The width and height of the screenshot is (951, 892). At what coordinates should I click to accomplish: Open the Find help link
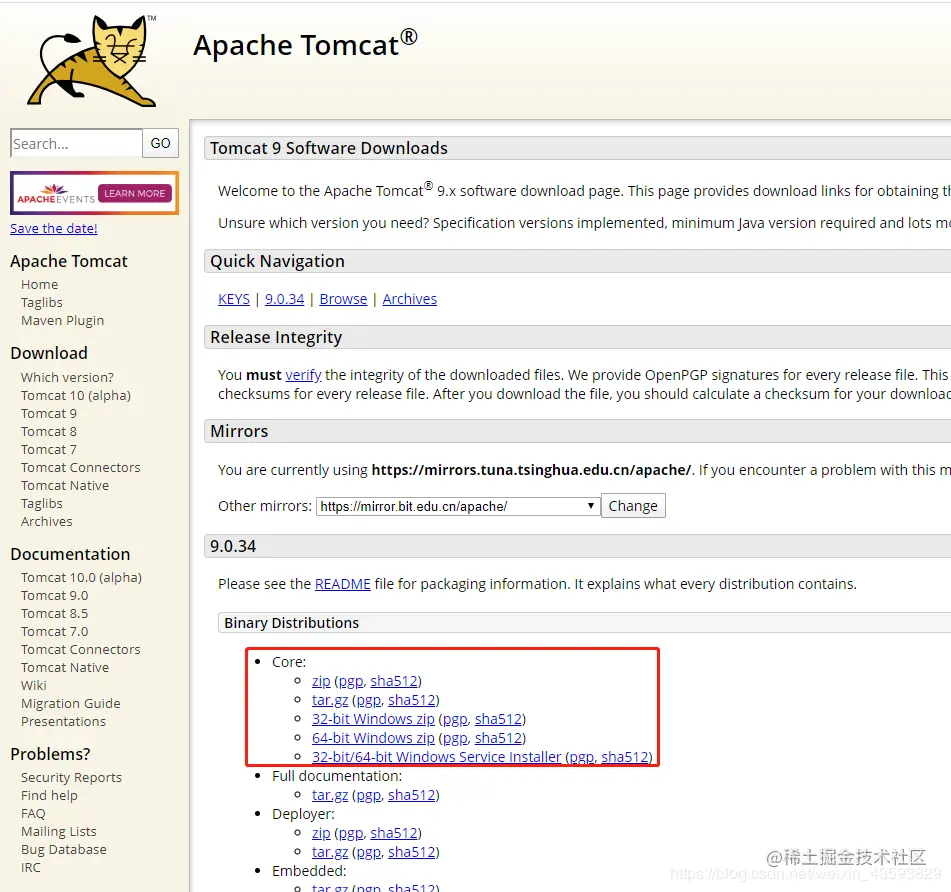pyautogui.click(x=49, y=796)
